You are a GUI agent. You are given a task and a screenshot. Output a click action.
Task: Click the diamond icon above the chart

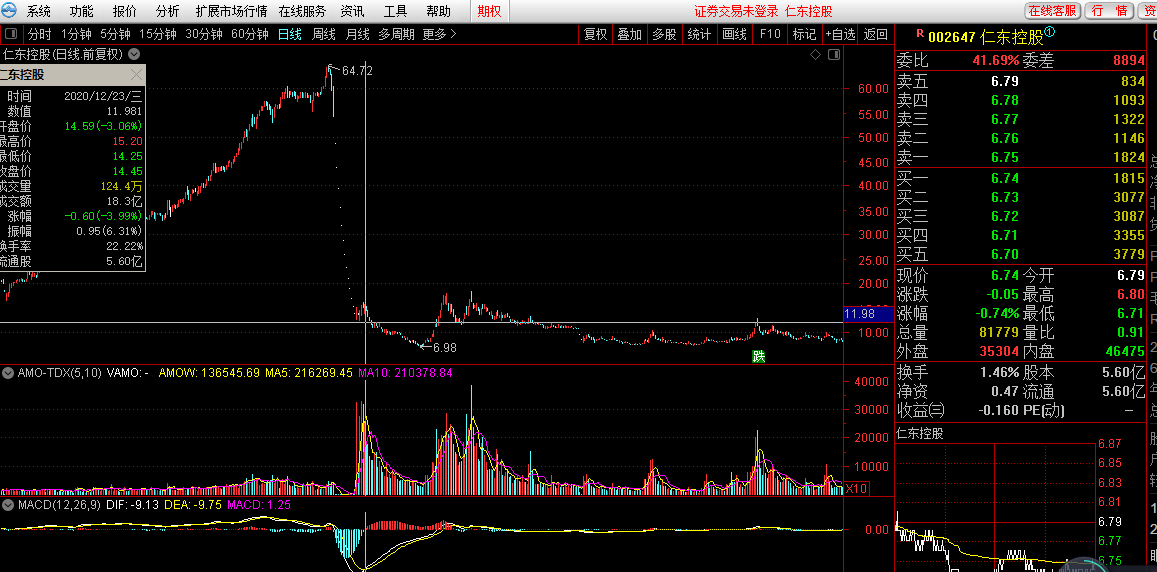coord(816,54)
